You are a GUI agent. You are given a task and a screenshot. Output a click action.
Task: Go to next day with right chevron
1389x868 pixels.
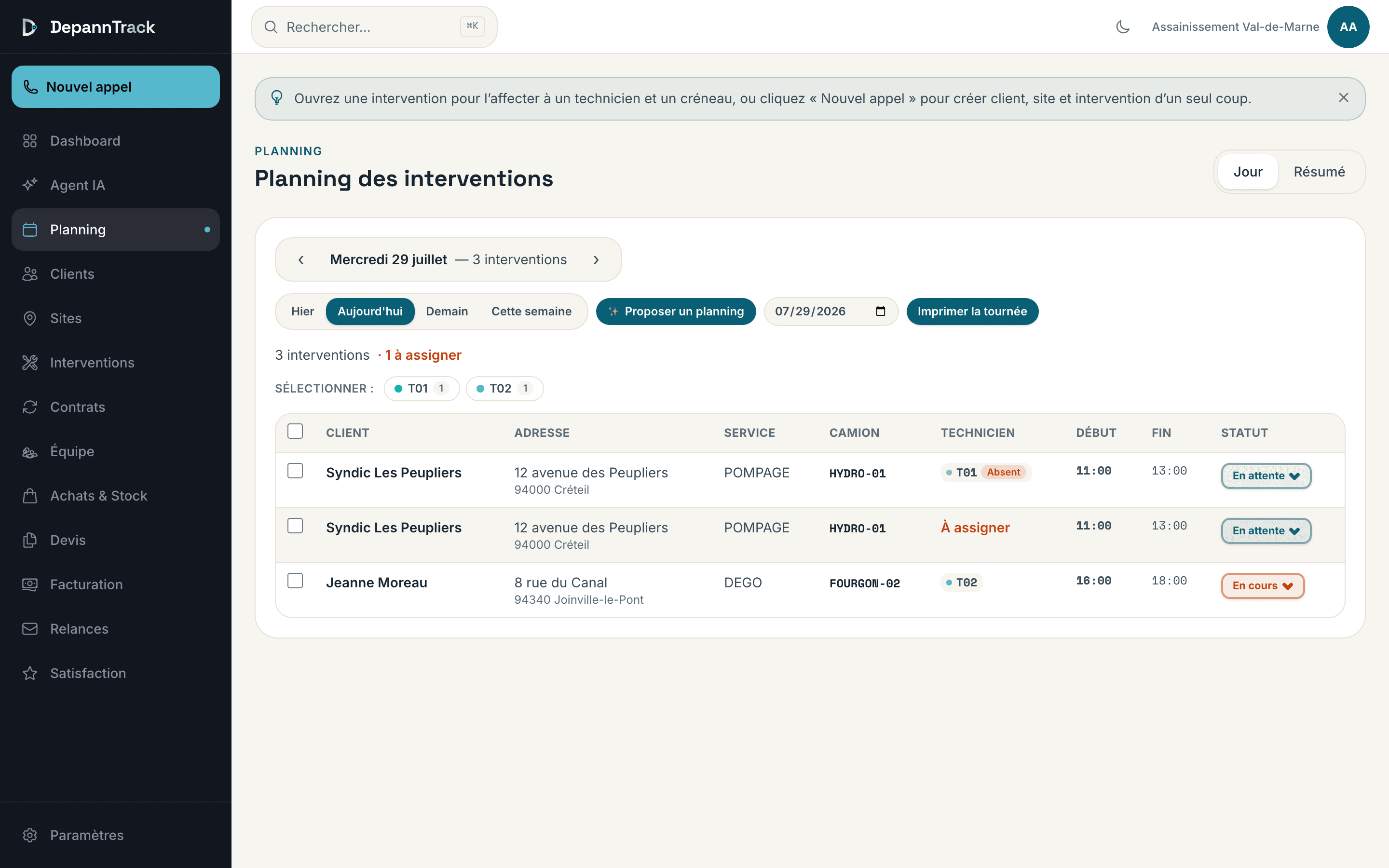coord(596,260)
